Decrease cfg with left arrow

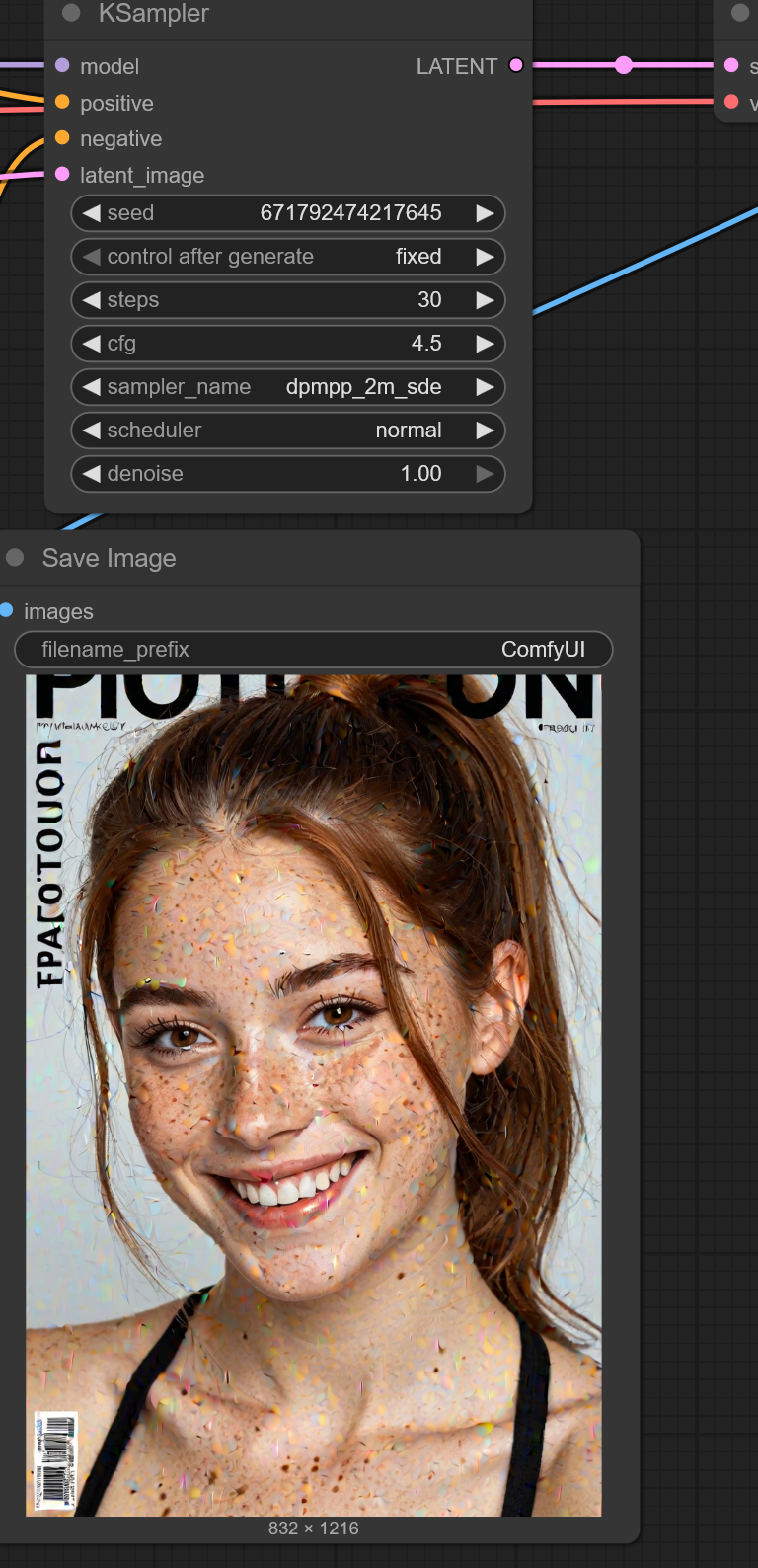coord(92,344)
